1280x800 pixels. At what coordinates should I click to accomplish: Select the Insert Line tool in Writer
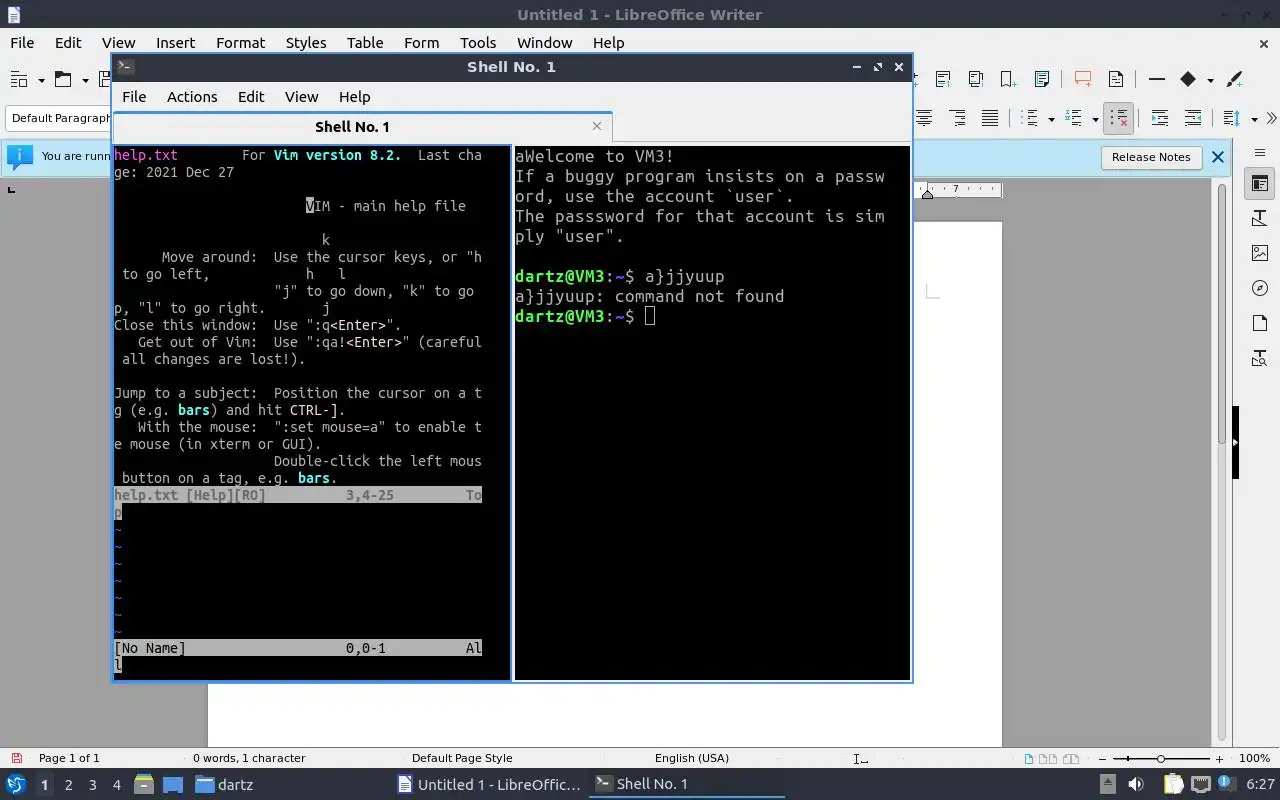tap(1157, 79)
